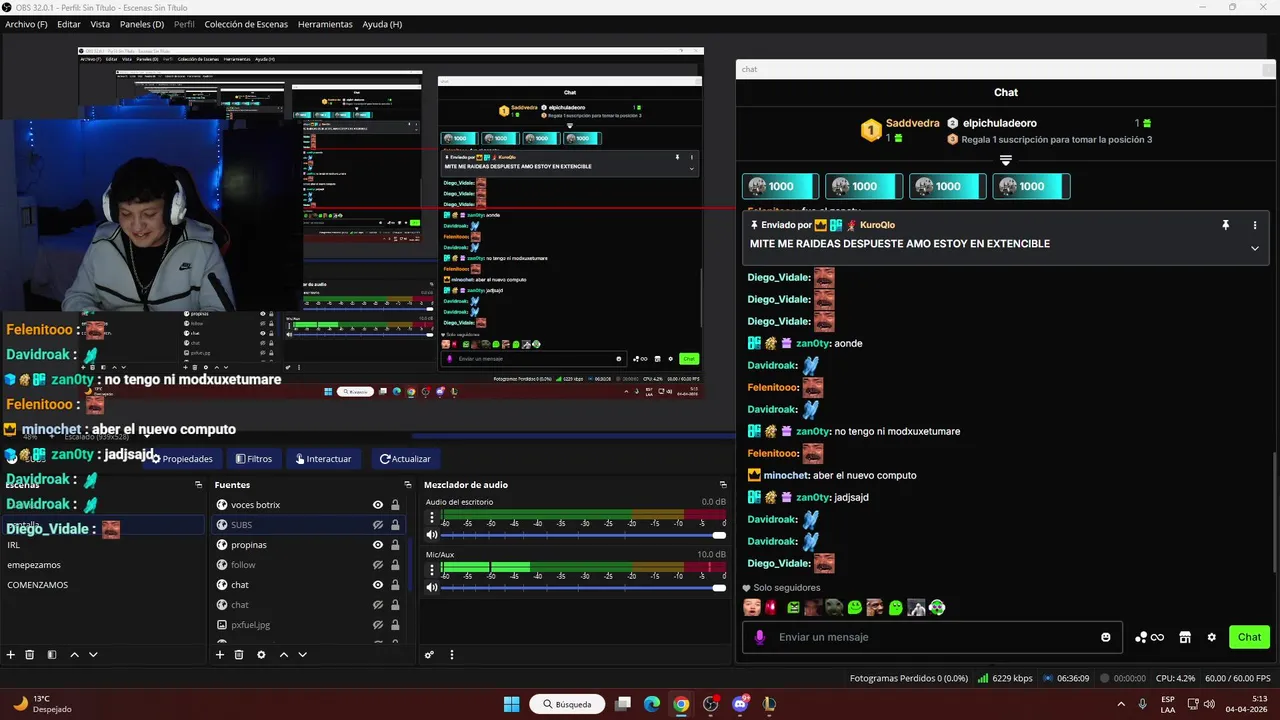Open the Vista menu
The height and width of the screenshot is (720, 1280).
tap(100, 24)
